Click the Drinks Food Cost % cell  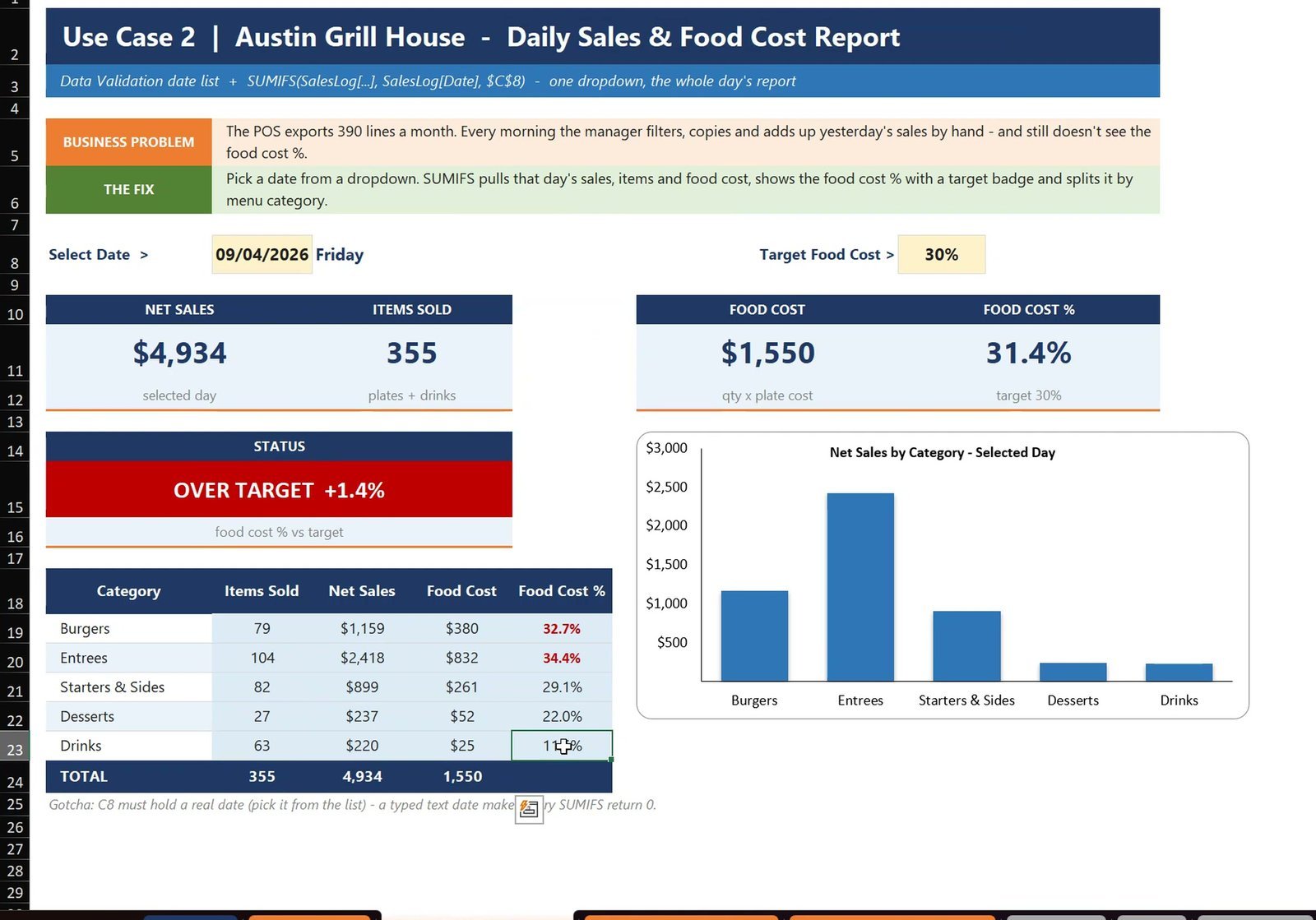pos(562,746)
